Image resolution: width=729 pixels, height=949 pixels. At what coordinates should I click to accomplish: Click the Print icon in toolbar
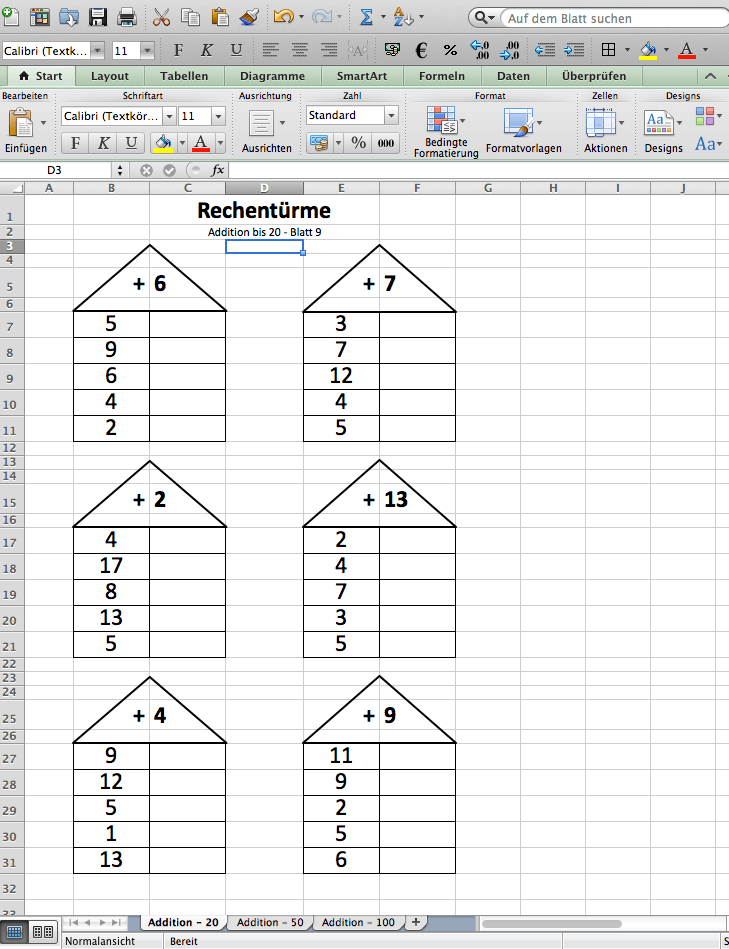[127, 17]
